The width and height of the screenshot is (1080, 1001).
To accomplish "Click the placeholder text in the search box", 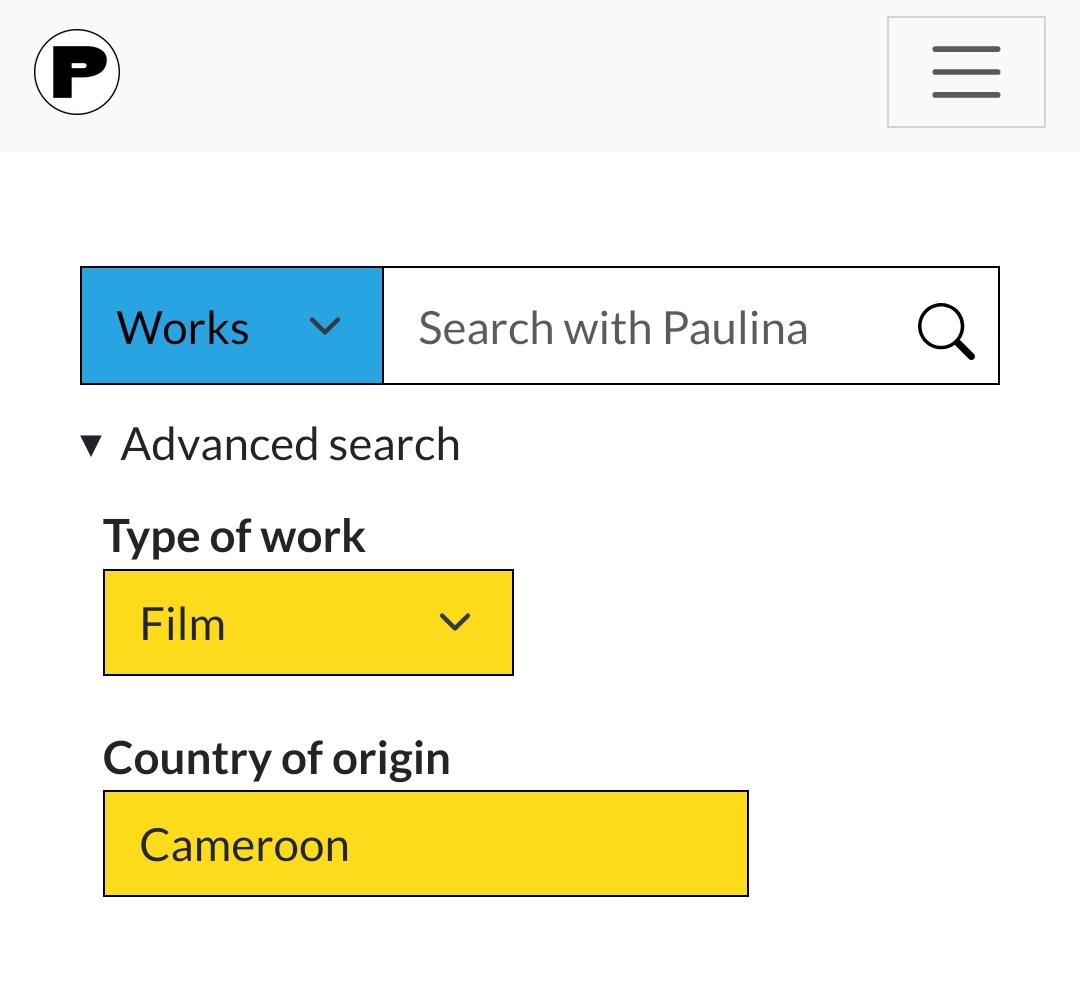I will tap(612, 328).
